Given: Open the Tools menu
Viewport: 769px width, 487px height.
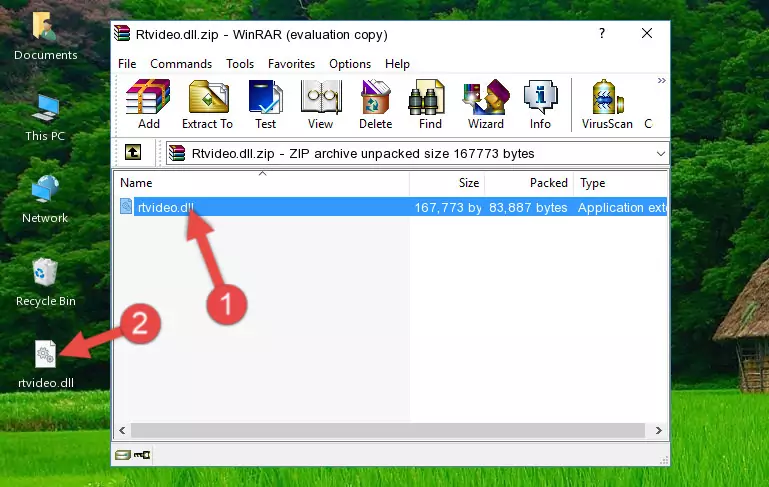Looking at the screenshot, I should point(240,64).
